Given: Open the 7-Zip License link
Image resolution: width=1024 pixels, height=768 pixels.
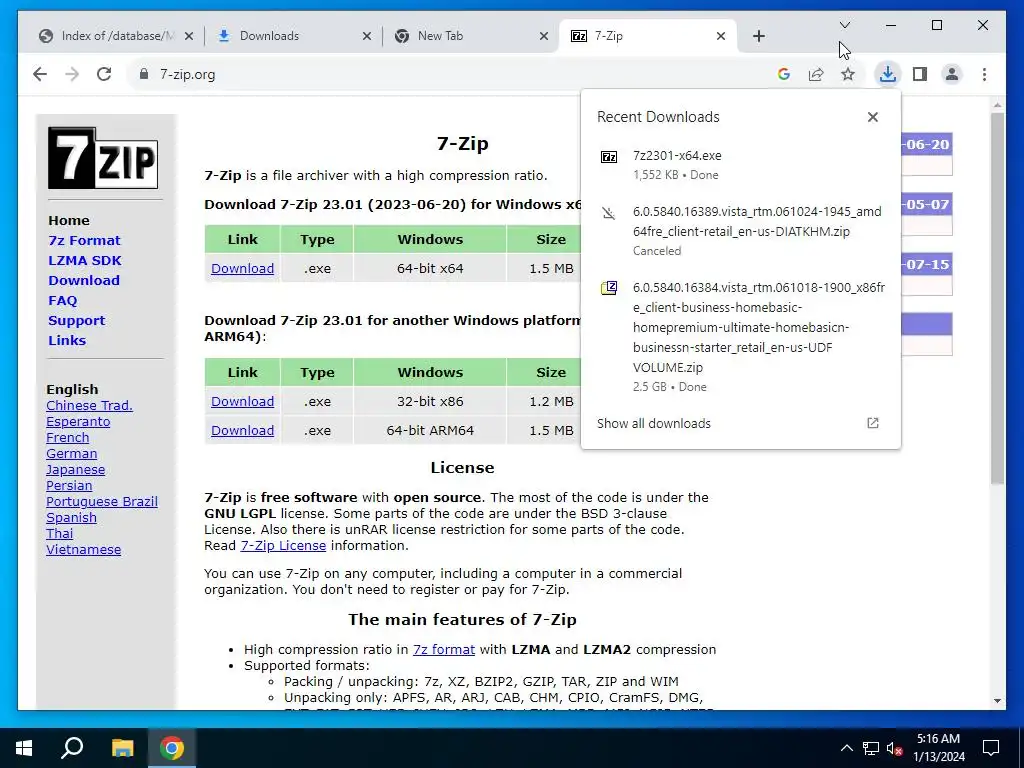Looking at the screenshot, I should point(283,545).
